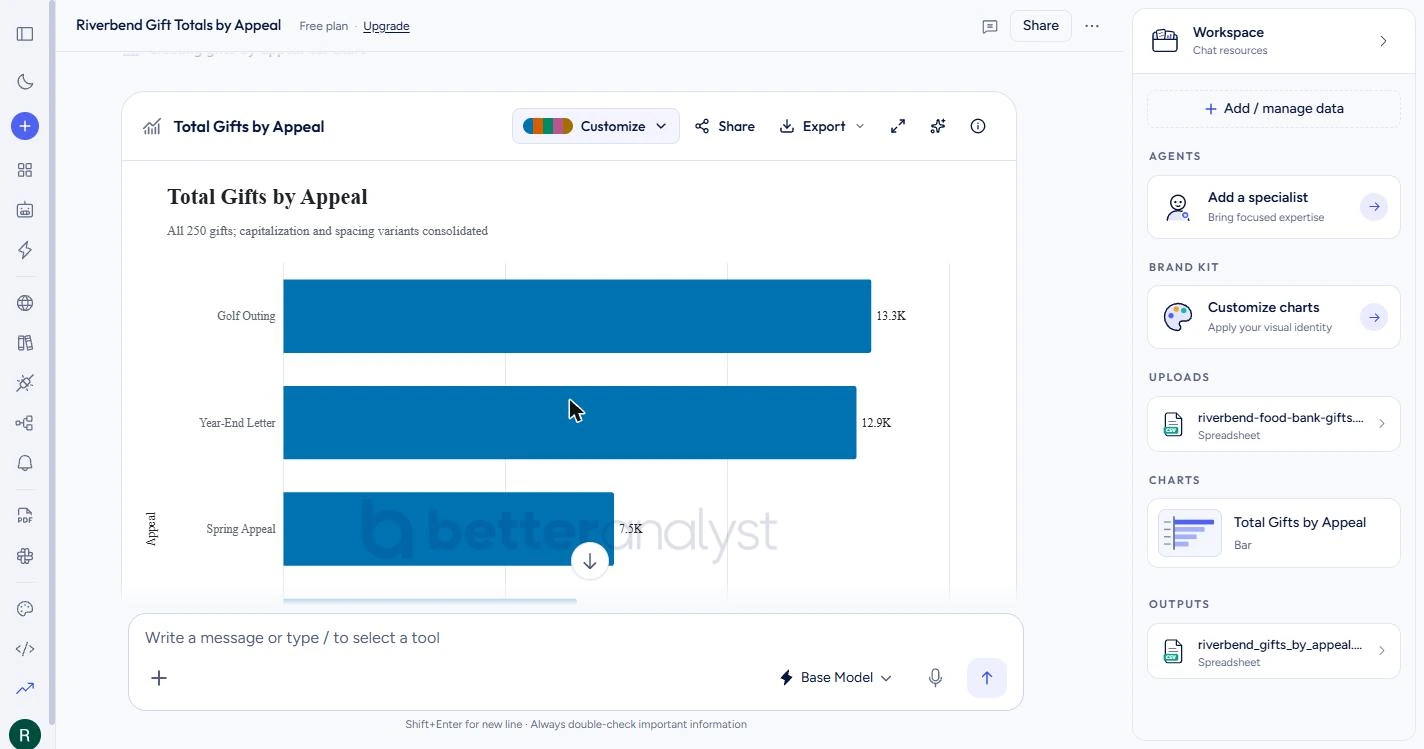Image resolution: width=1424 pixels, height=749 pixels.
Task: Open the library books icon in sidebar
Action: (x=25, y=343)
